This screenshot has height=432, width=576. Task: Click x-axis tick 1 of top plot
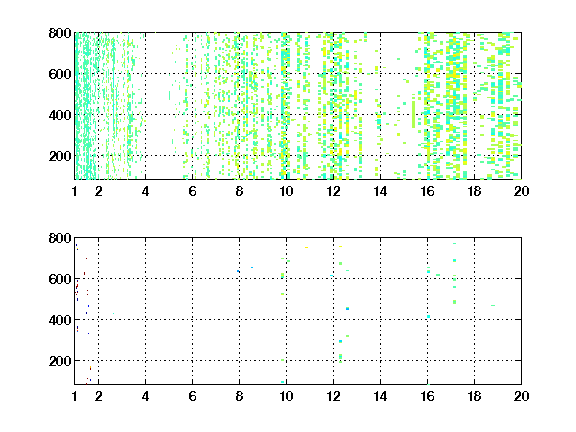[75, 191]
